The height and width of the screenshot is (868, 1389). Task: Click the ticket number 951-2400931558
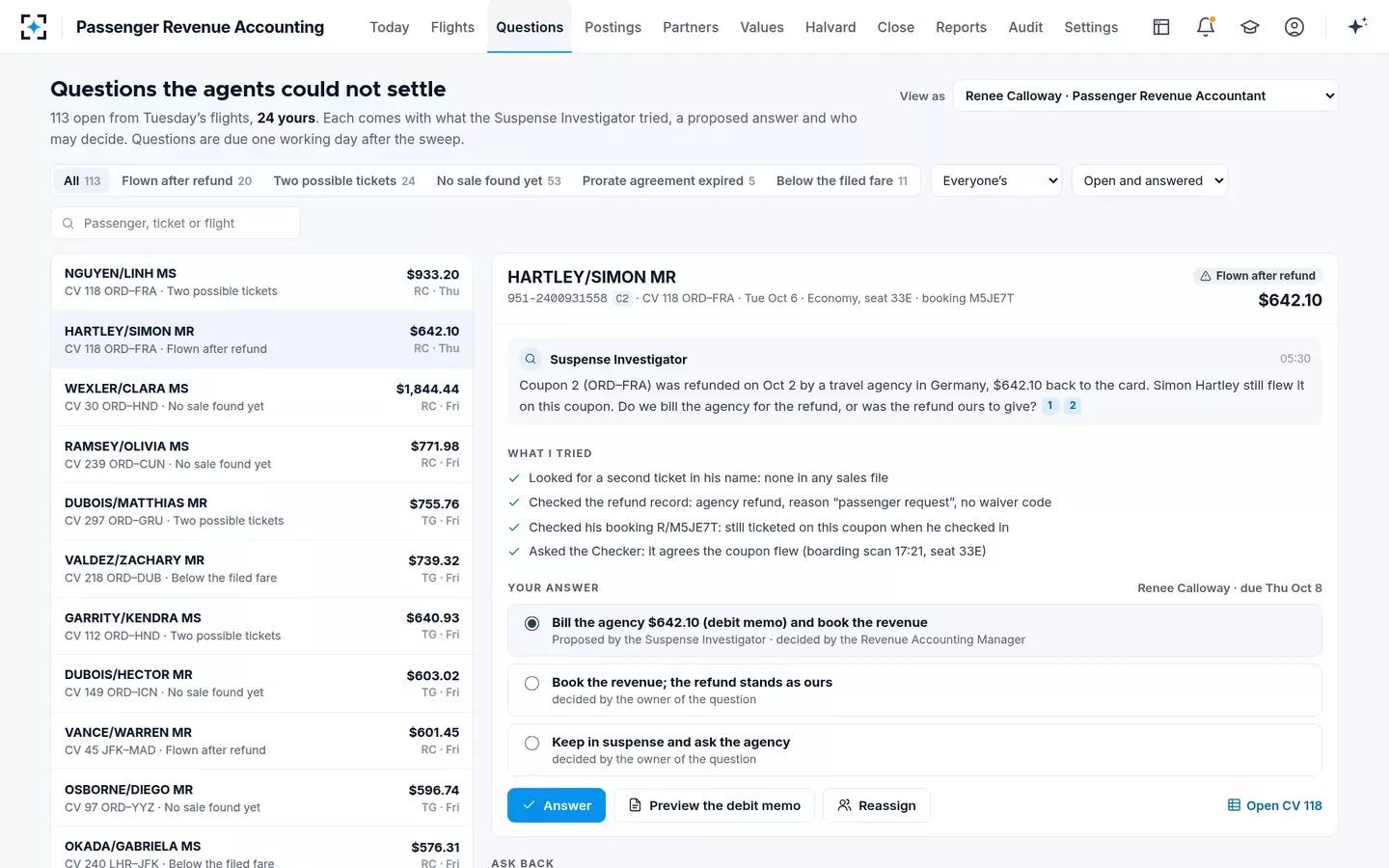coord(558,299)
